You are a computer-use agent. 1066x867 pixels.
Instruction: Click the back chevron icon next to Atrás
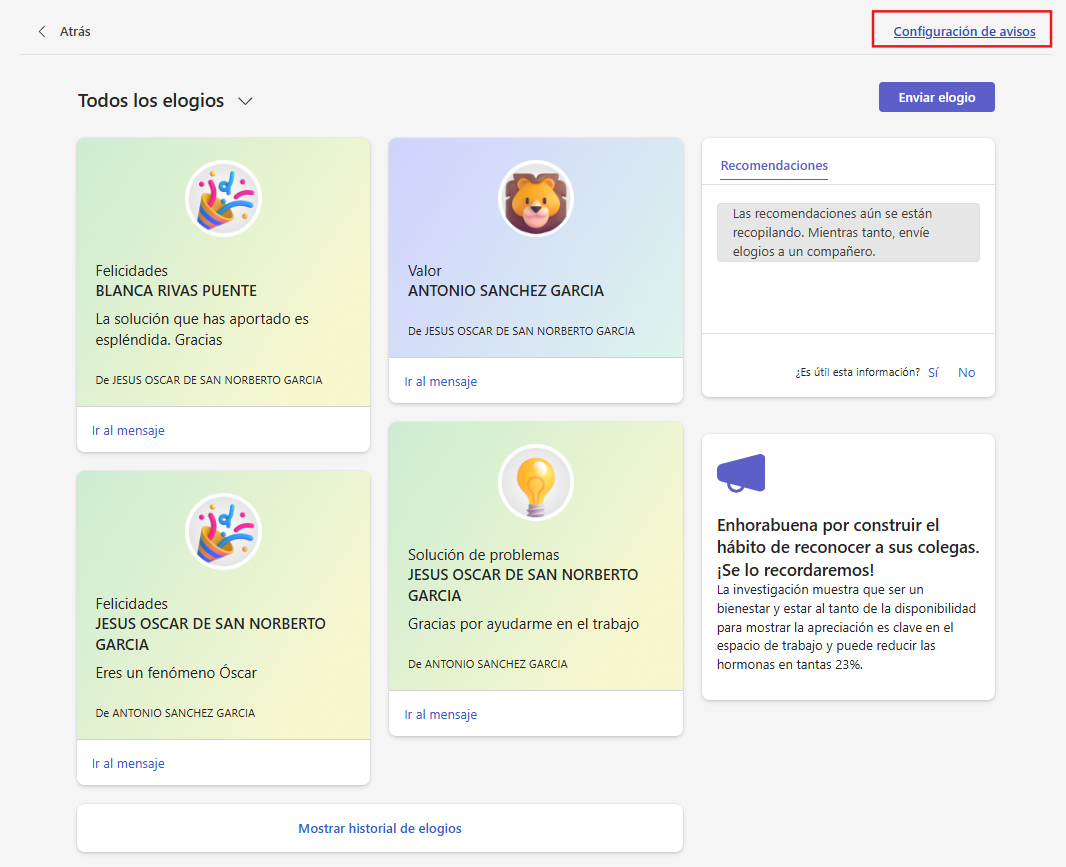pos(42,31)
